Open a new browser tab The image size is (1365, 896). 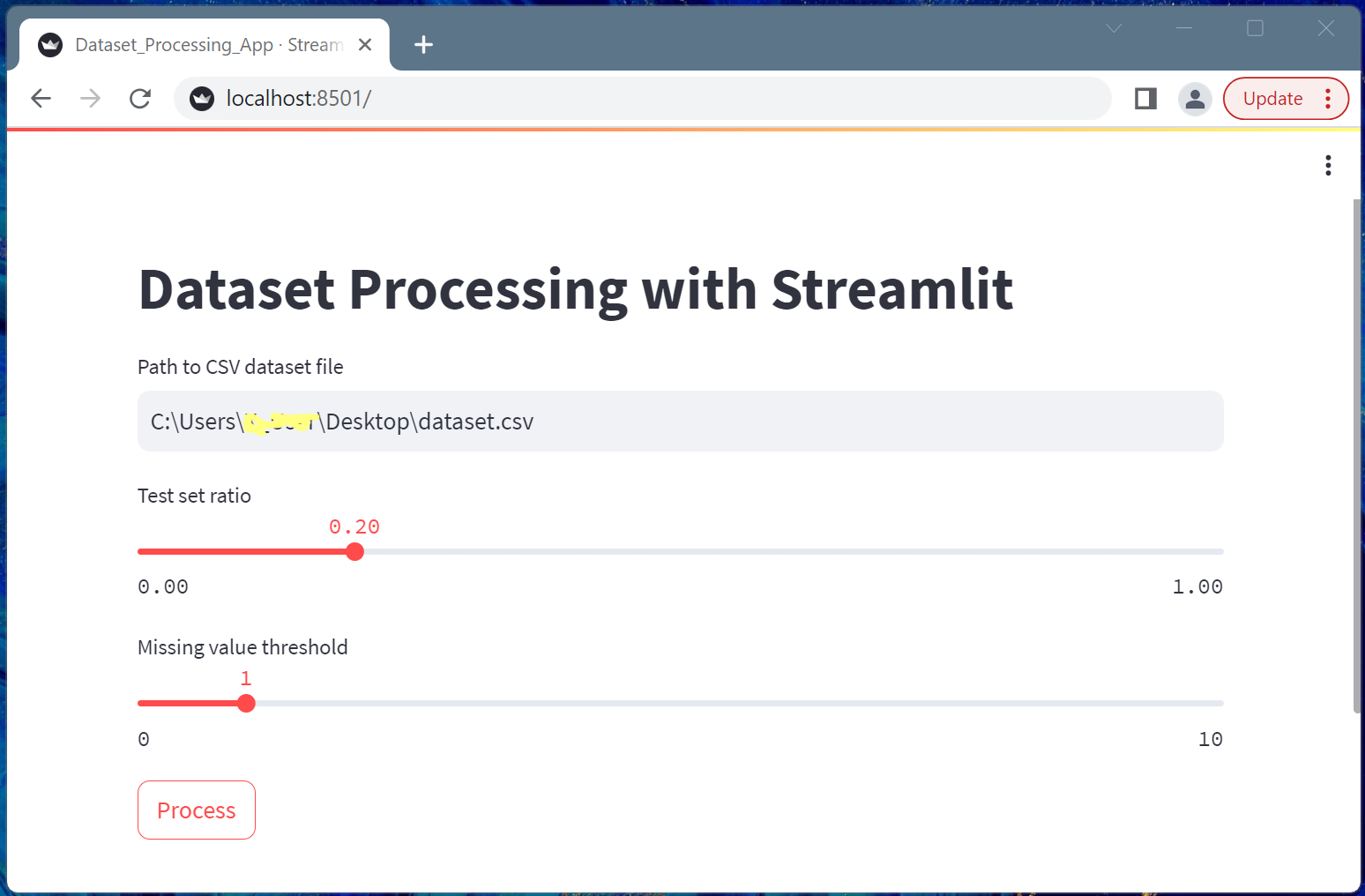(424, 44)
